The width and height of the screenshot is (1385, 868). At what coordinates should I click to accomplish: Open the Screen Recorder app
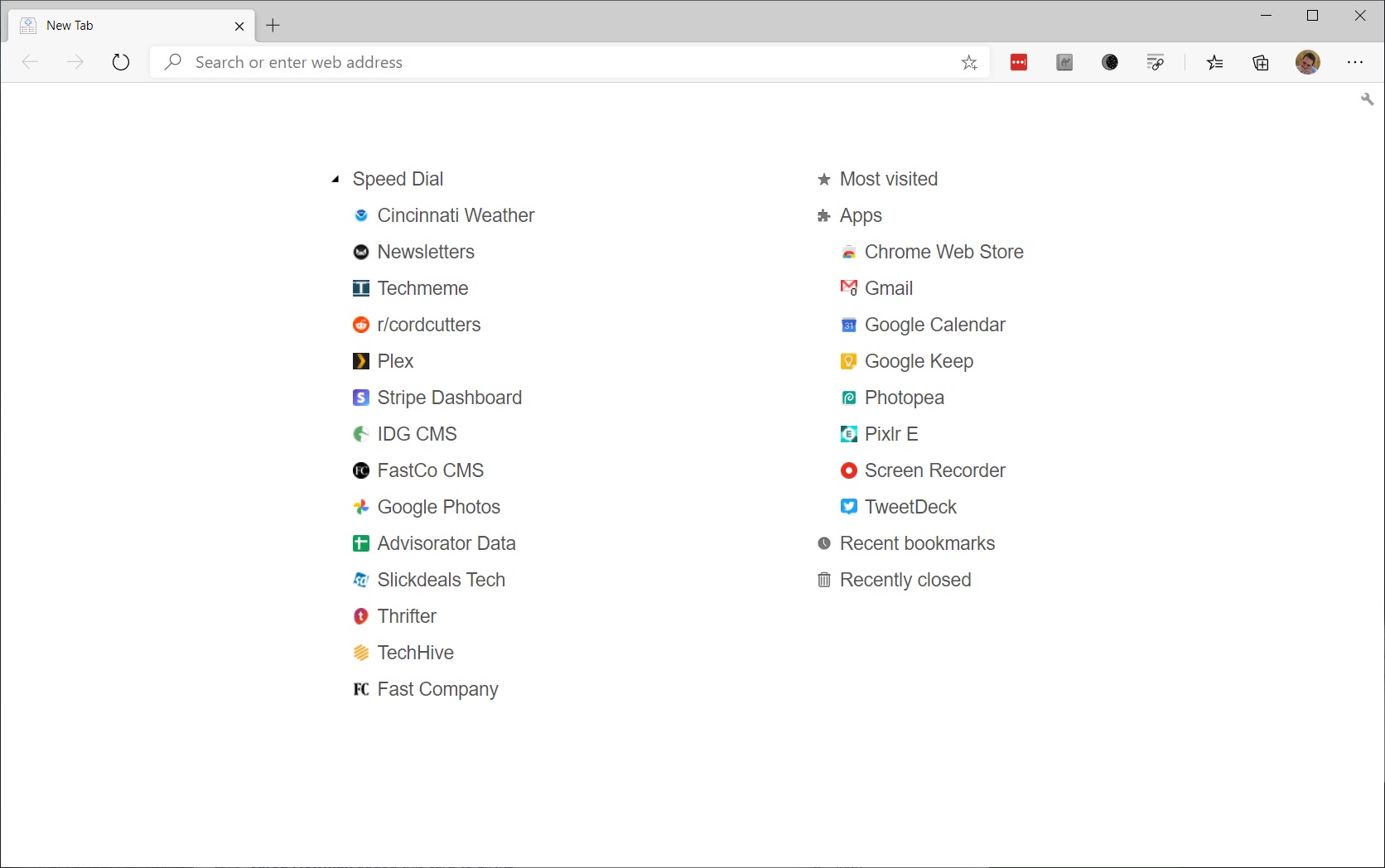click(934, 470)
